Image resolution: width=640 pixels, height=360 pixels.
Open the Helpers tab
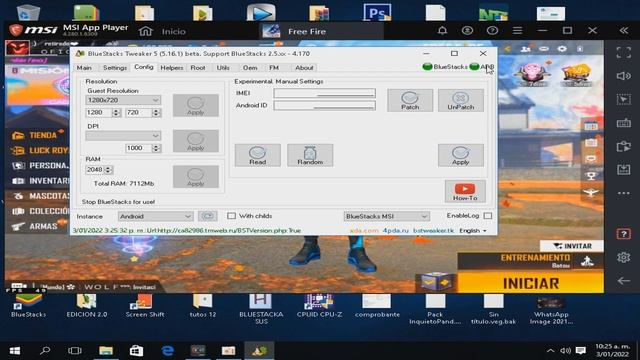tap(171, 68)
